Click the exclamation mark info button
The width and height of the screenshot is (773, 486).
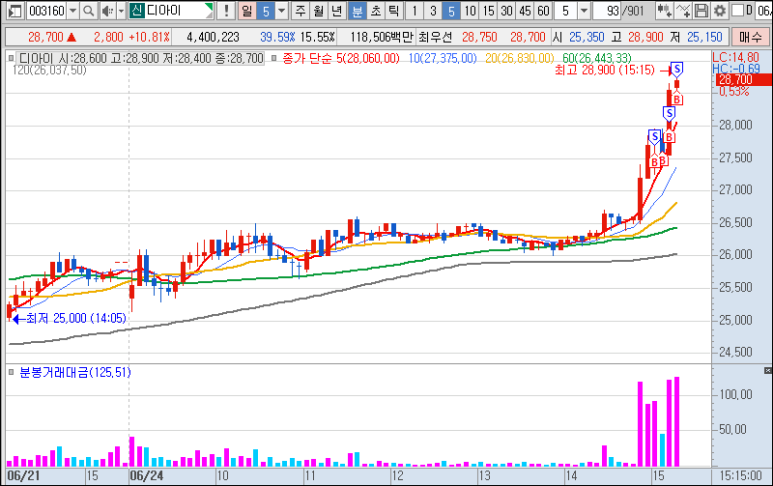(x=226, y=10)
